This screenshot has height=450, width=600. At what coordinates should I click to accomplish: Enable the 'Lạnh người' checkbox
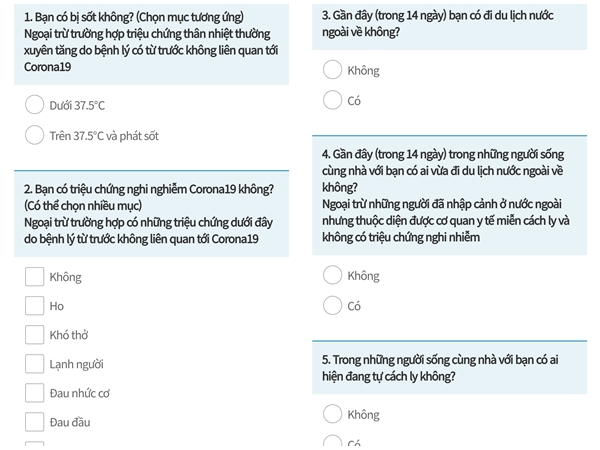(x=34, y=364)
